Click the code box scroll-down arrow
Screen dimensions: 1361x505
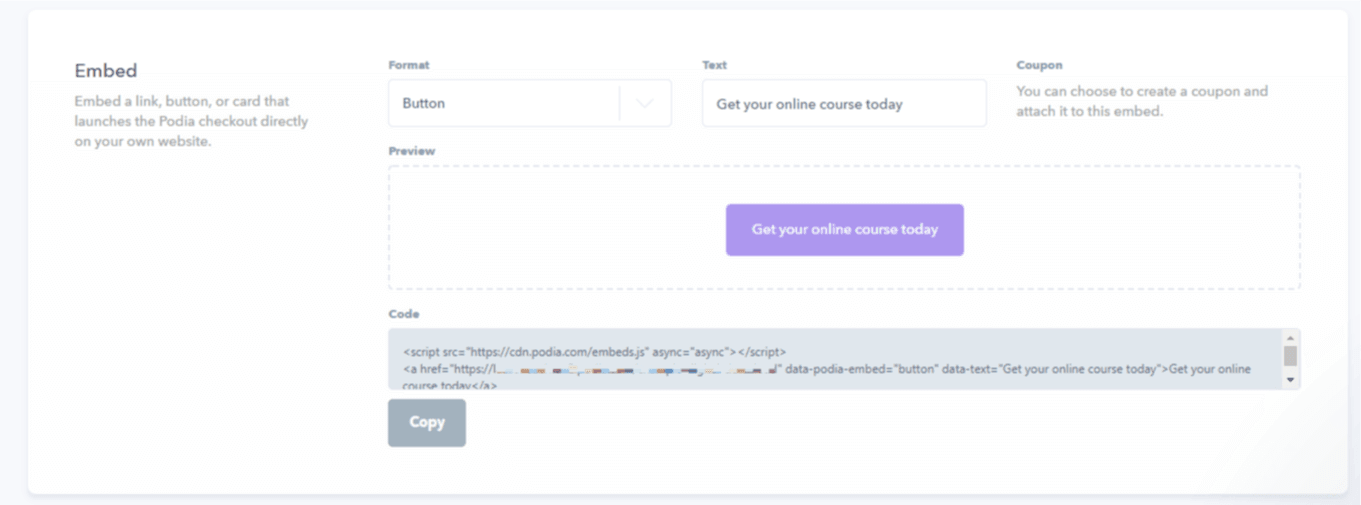1290,380
